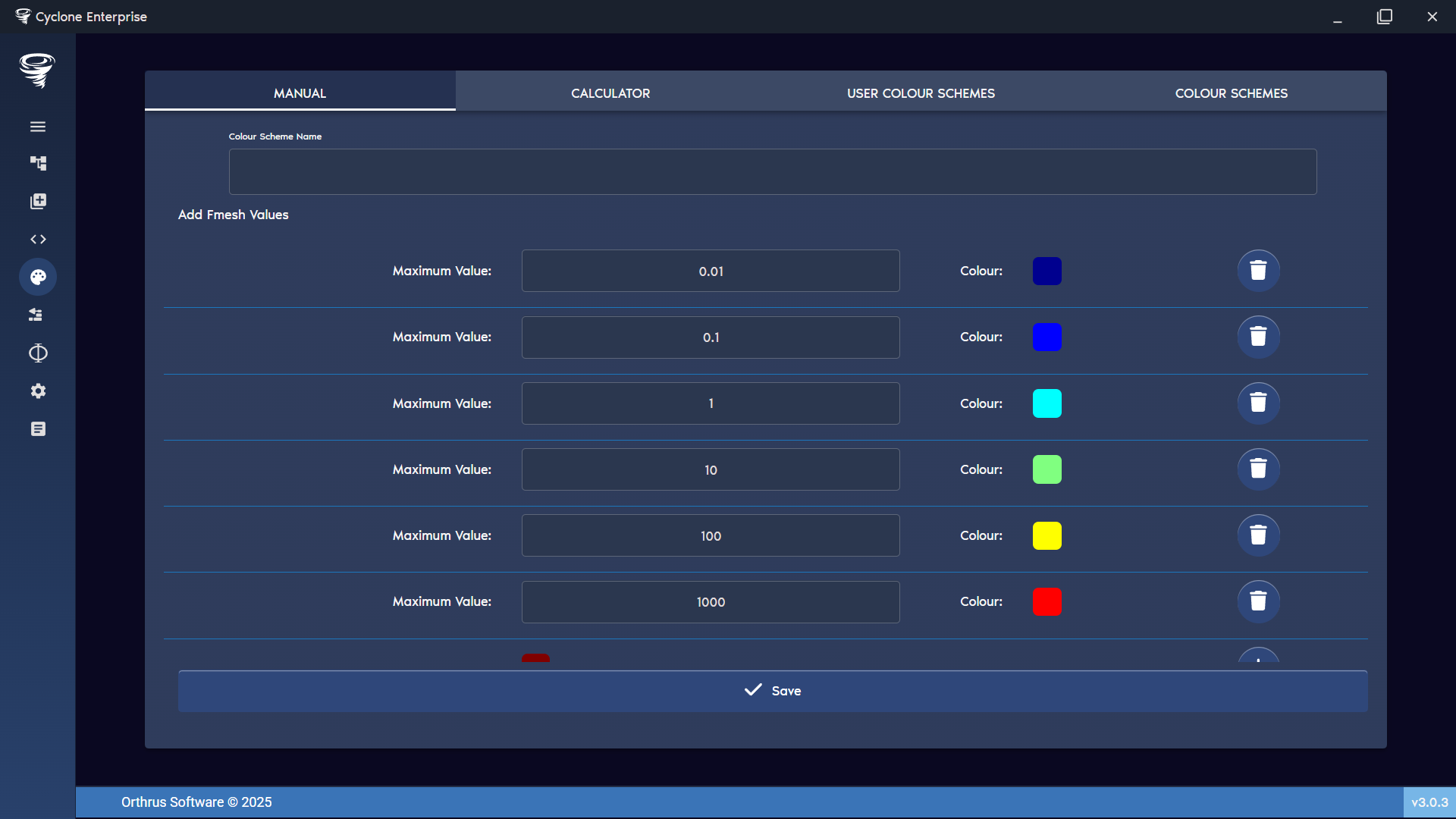Switch to the Calculator tab
The width and height of the screenshot is (1456, 819).
click(610, 93)
